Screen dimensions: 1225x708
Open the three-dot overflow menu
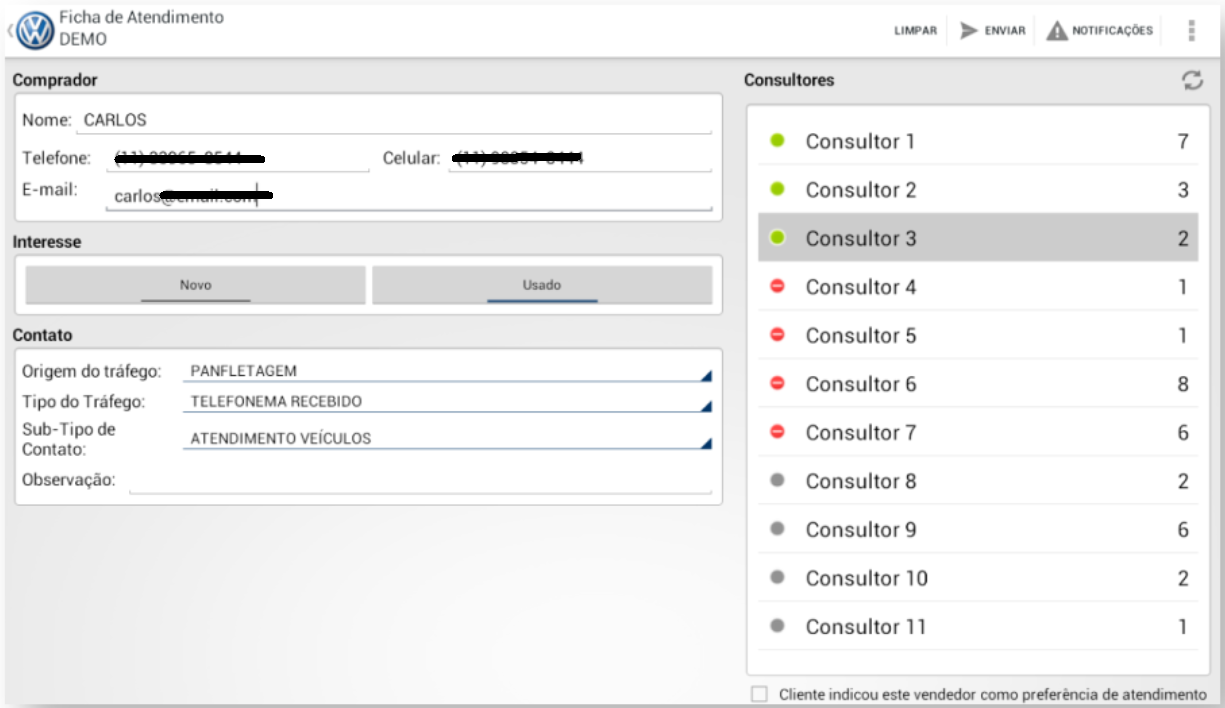pos(1191,31)
